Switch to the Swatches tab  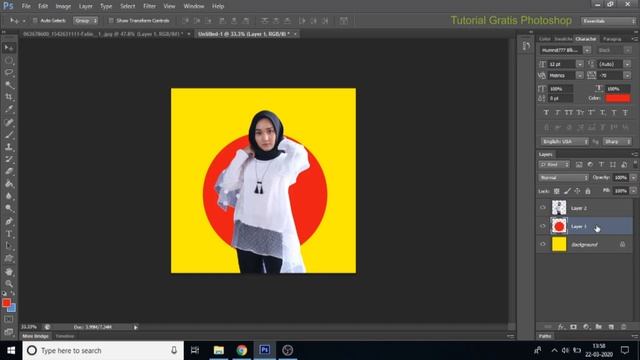563,39
